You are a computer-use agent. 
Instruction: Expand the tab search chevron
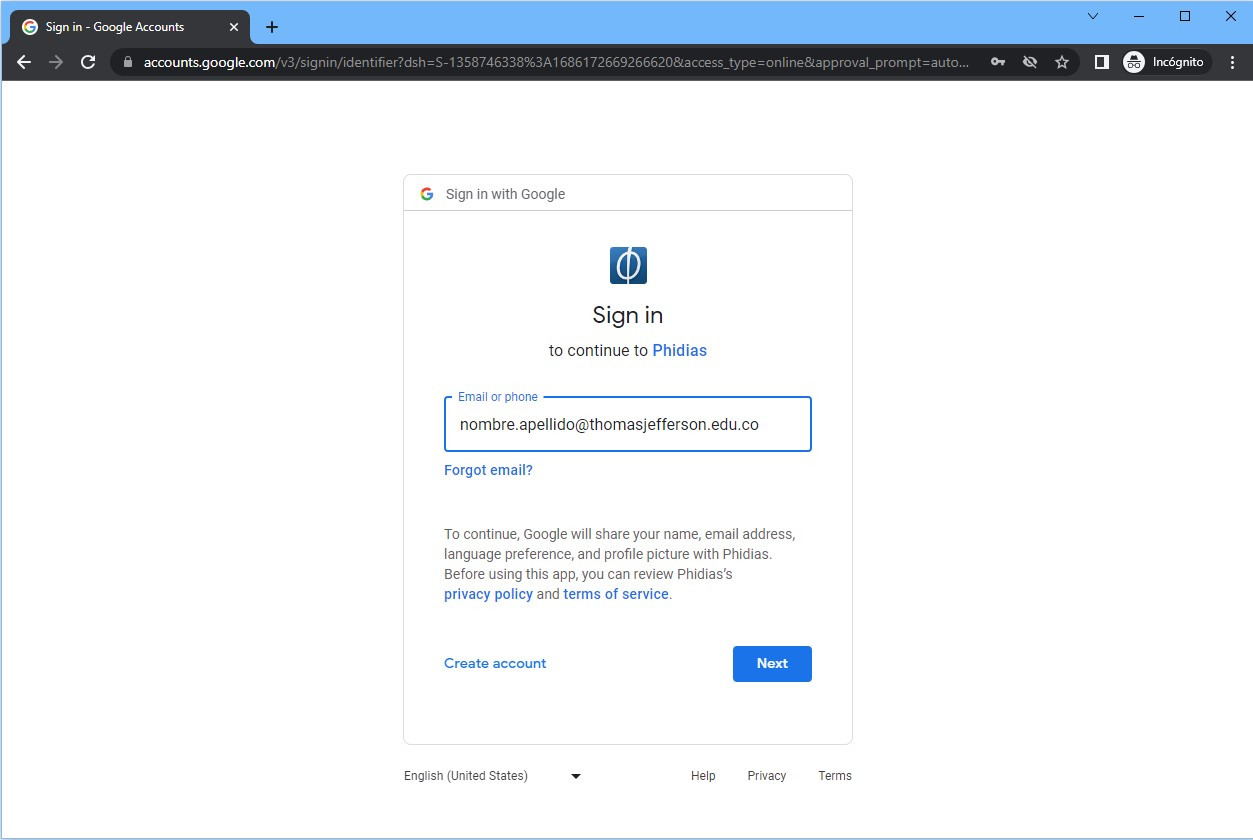tap(1092, 16)
